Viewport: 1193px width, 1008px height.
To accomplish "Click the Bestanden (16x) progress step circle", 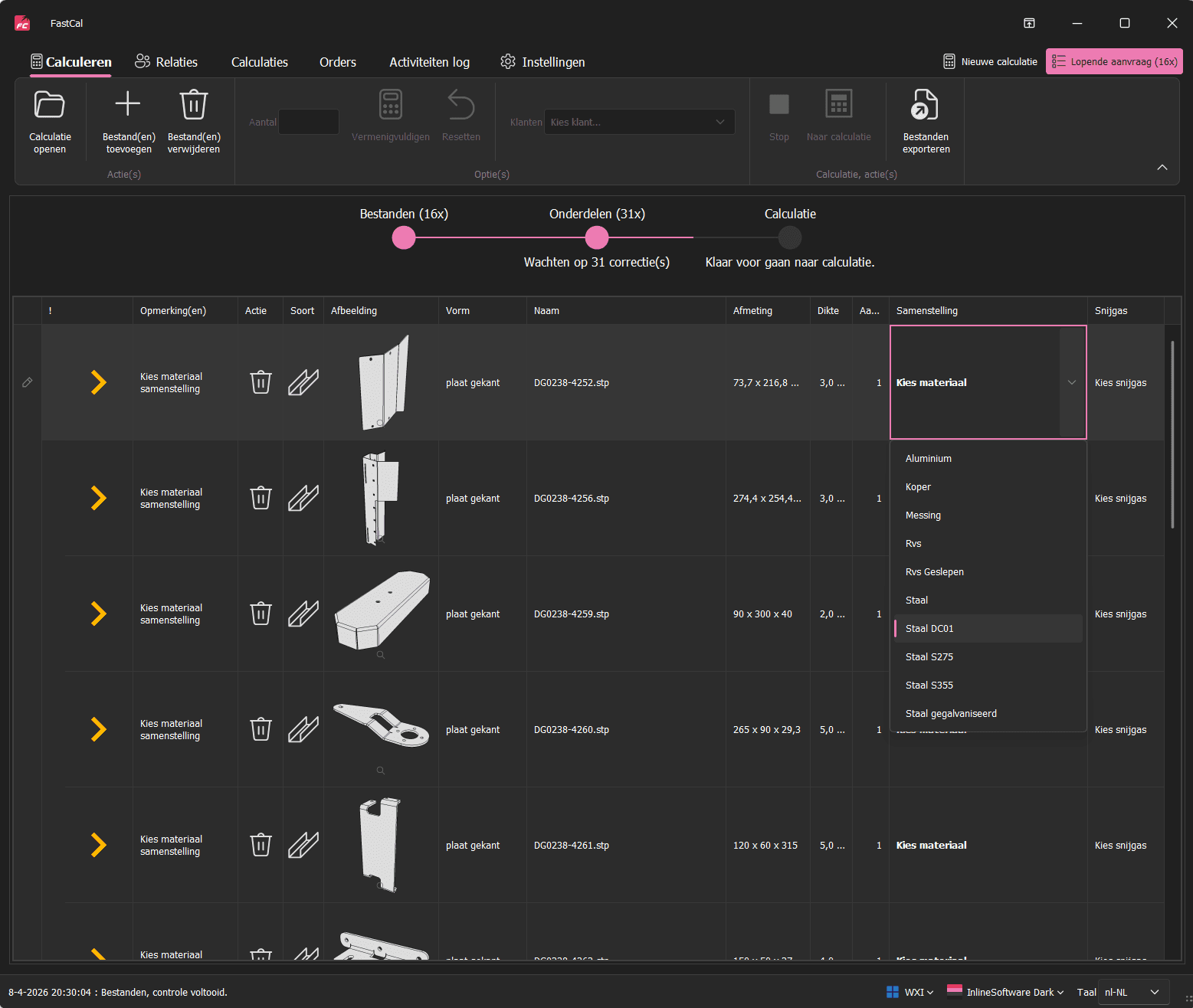I will pos(404,238).
